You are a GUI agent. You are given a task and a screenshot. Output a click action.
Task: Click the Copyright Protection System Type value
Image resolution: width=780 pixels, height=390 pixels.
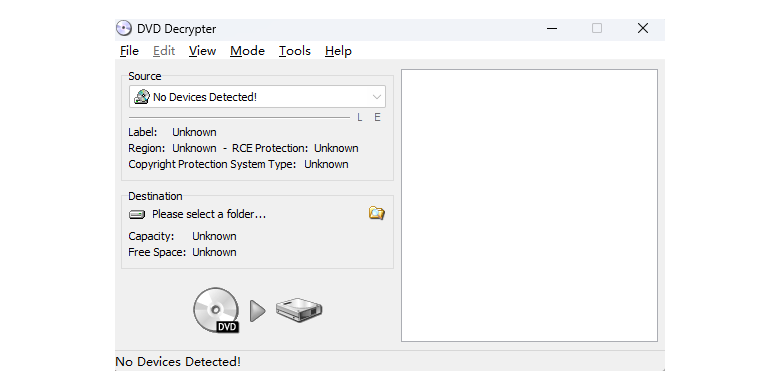326,164
